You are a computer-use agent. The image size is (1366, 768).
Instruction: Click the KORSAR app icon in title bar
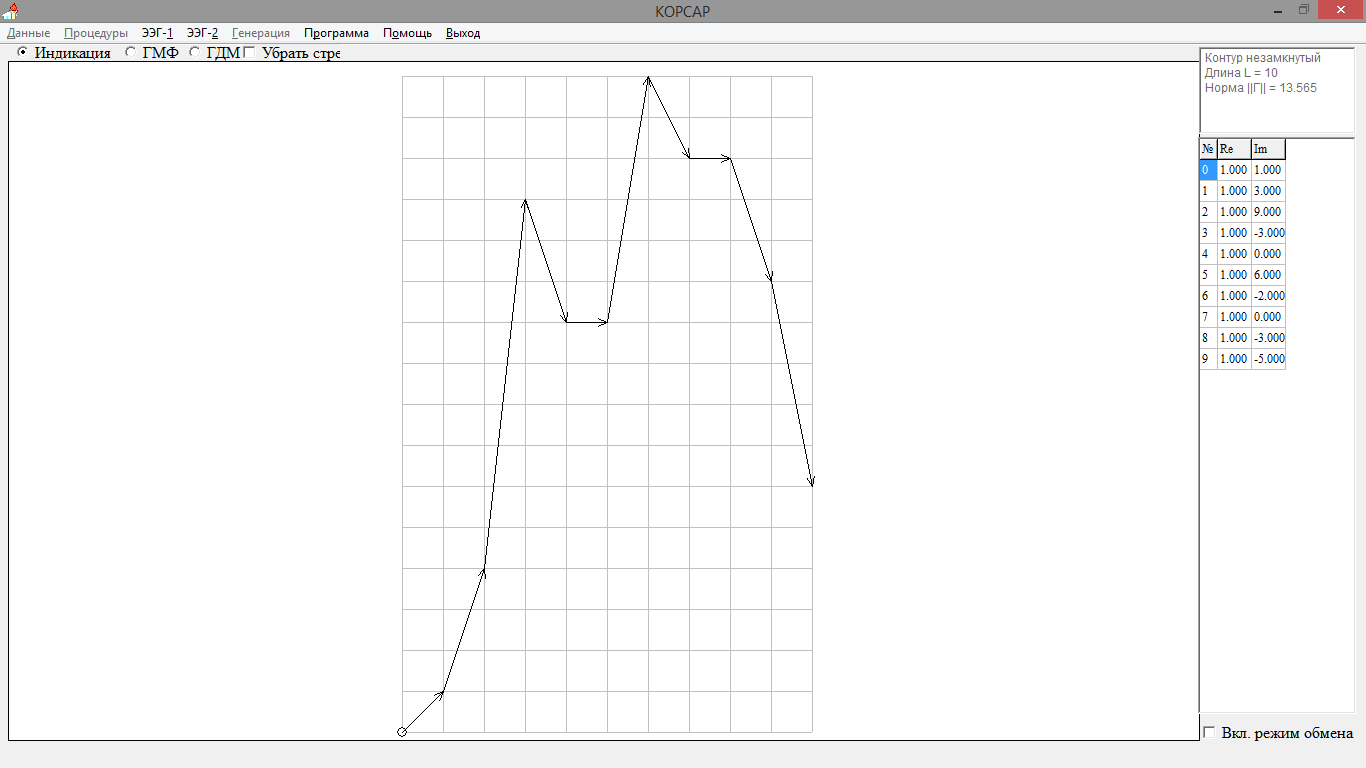pyautogui.click(x=10, y=11)
